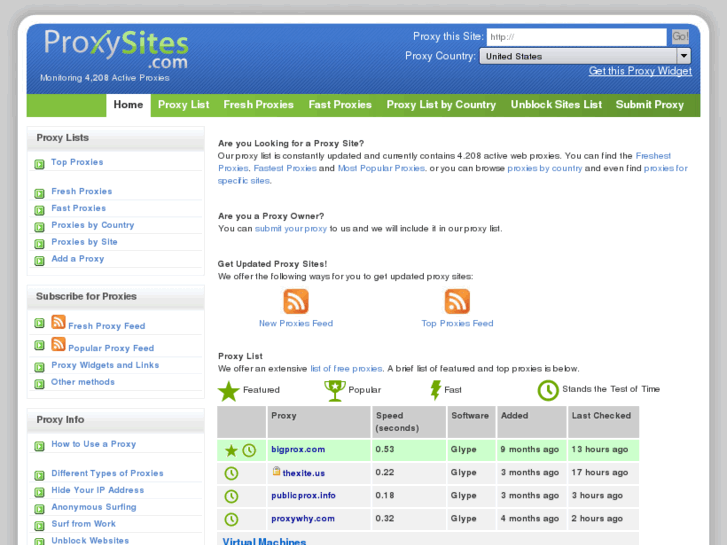Click the clock icon in publicprox.info row
727x545 pixels.
point(231,496)
